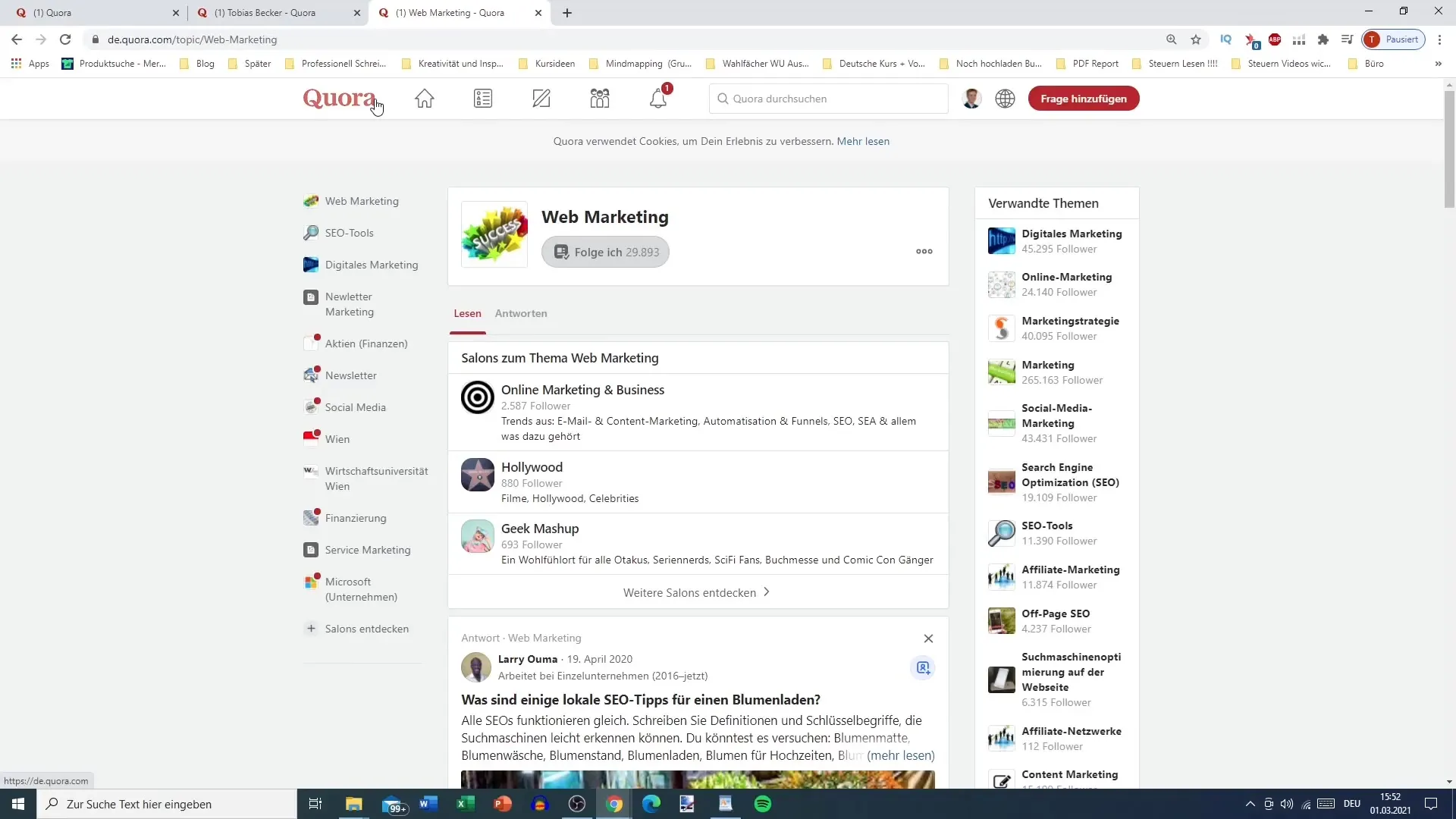The image size is (1456, 819).
Task: Click the Pausiert profile button in Chrome
Action: (x=1394, y=39)
